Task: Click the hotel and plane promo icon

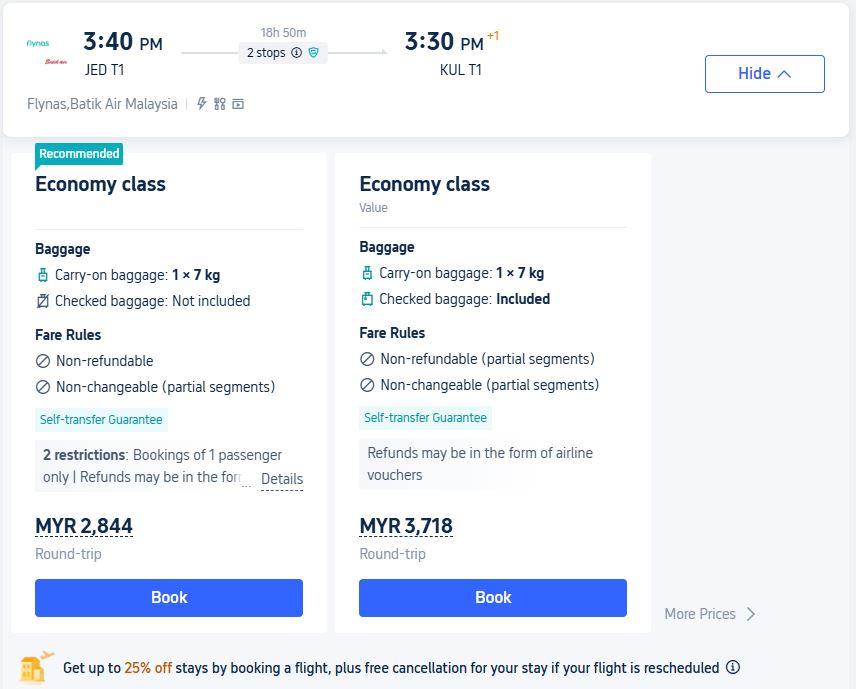Action: pyautogui.click(x=36, y=667)
